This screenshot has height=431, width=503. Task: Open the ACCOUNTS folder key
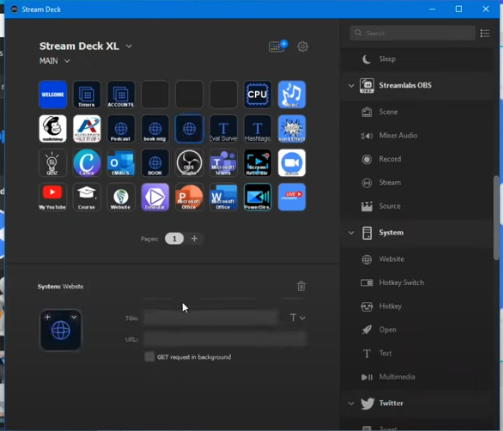pos(121,95)
